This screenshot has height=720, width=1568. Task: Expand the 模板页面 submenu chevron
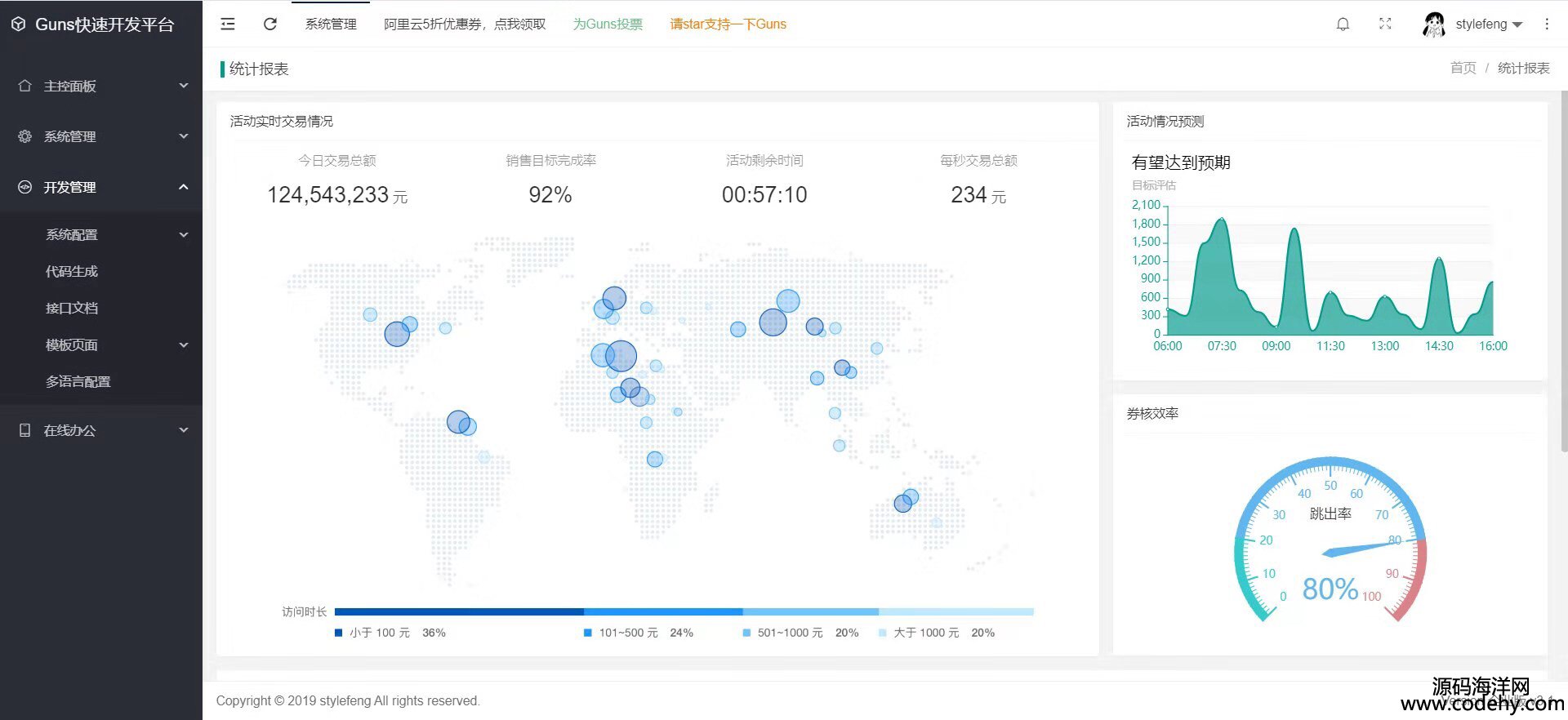pyautogui.click(x=184, y=344)
